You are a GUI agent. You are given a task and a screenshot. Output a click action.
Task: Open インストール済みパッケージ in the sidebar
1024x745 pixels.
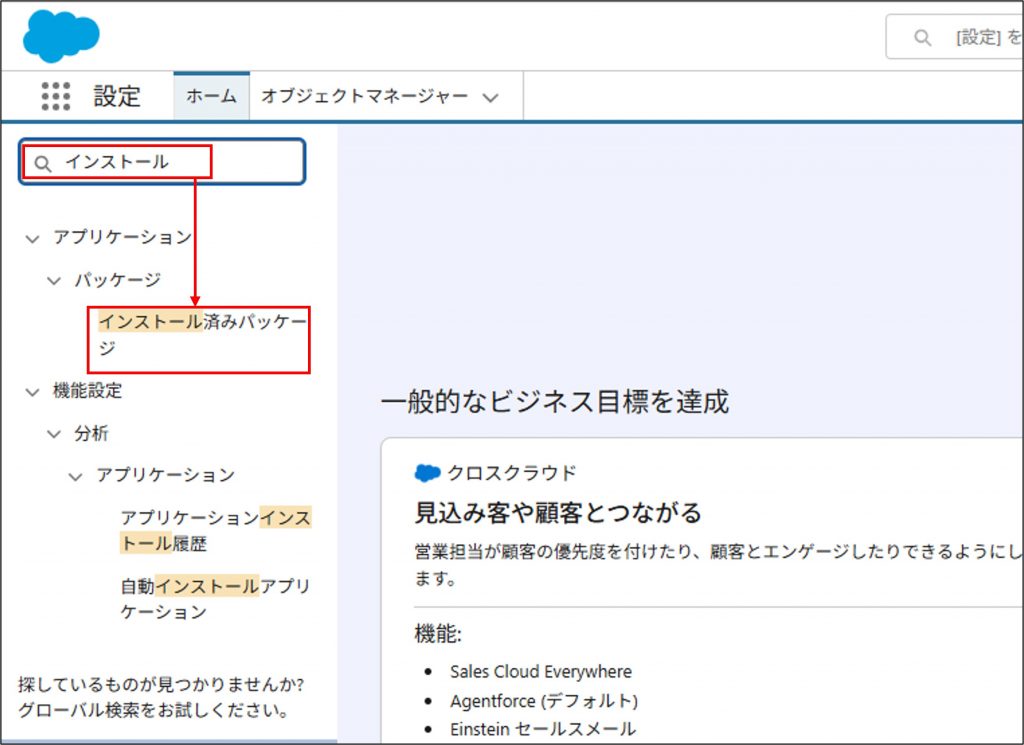pos(200,335)
